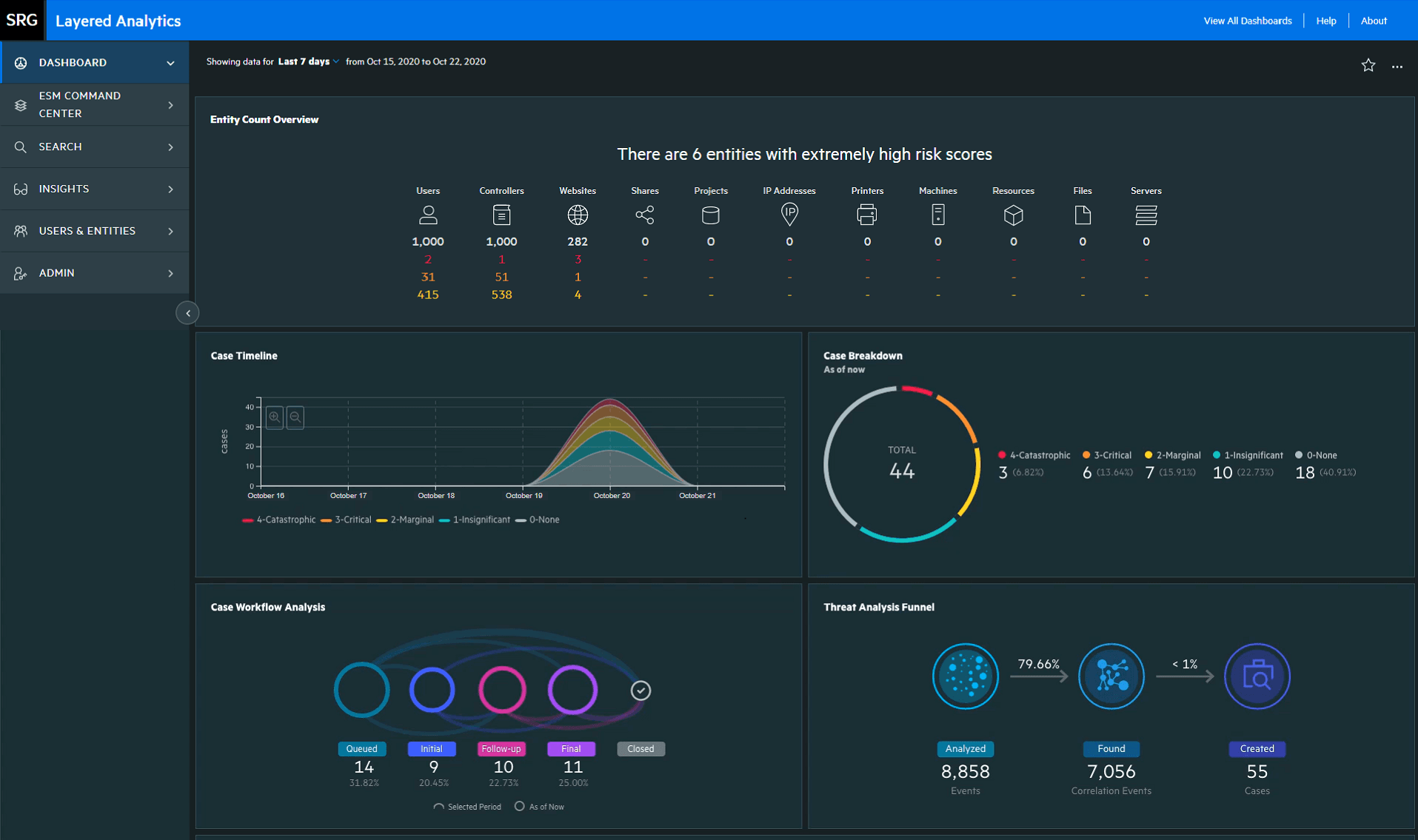Click the Printers entity icon
1418x840 pixels.
tap(866, 215)
